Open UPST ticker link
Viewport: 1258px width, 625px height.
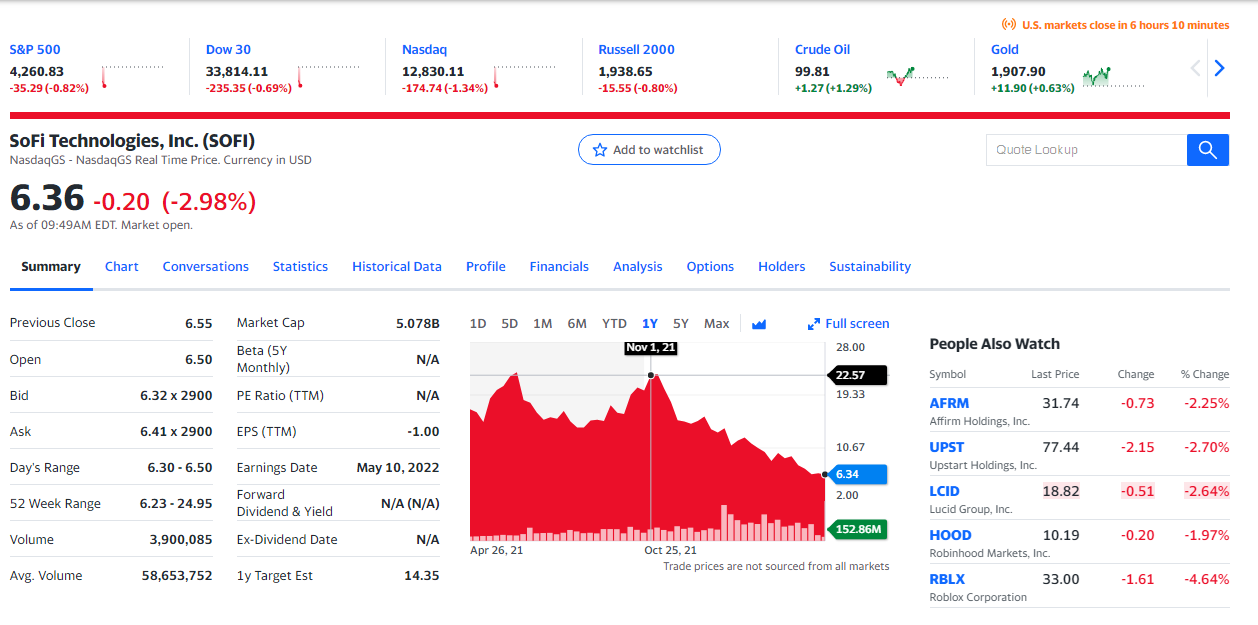click(x=947, y=447)
